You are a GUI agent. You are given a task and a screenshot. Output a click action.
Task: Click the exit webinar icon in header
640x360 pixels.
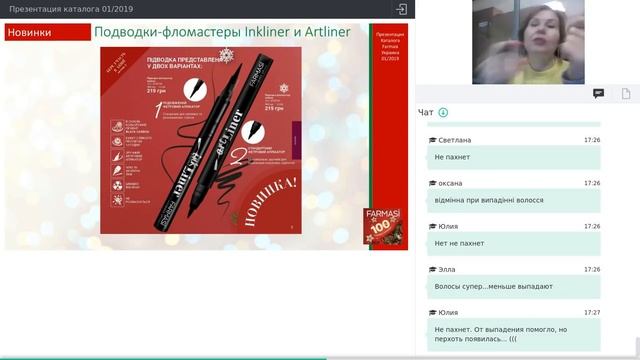(x=401, y=9)
